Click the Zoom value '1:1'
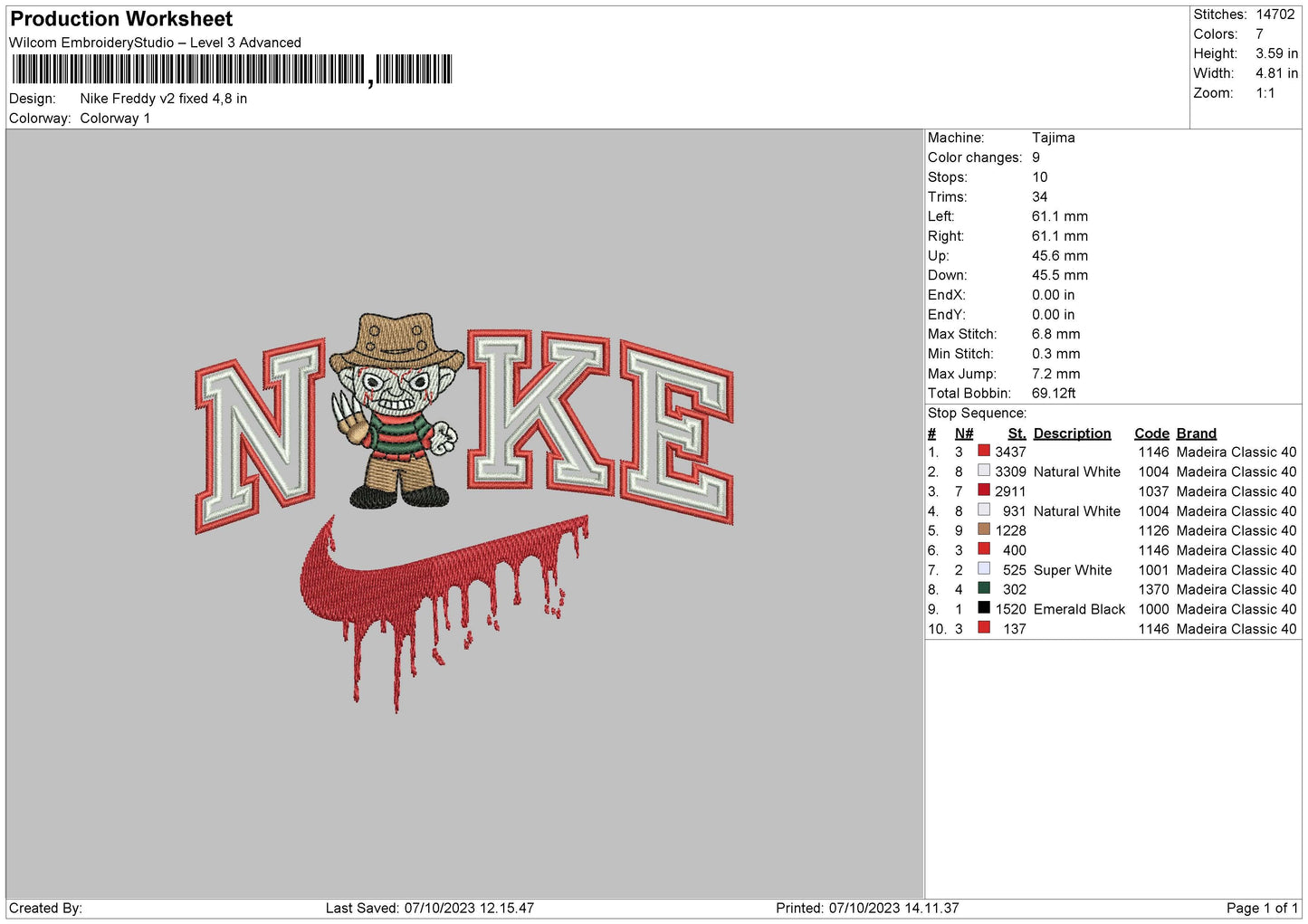Image resolution: width=1308 pixels, height=924 pixels. tap(1265, 93)
